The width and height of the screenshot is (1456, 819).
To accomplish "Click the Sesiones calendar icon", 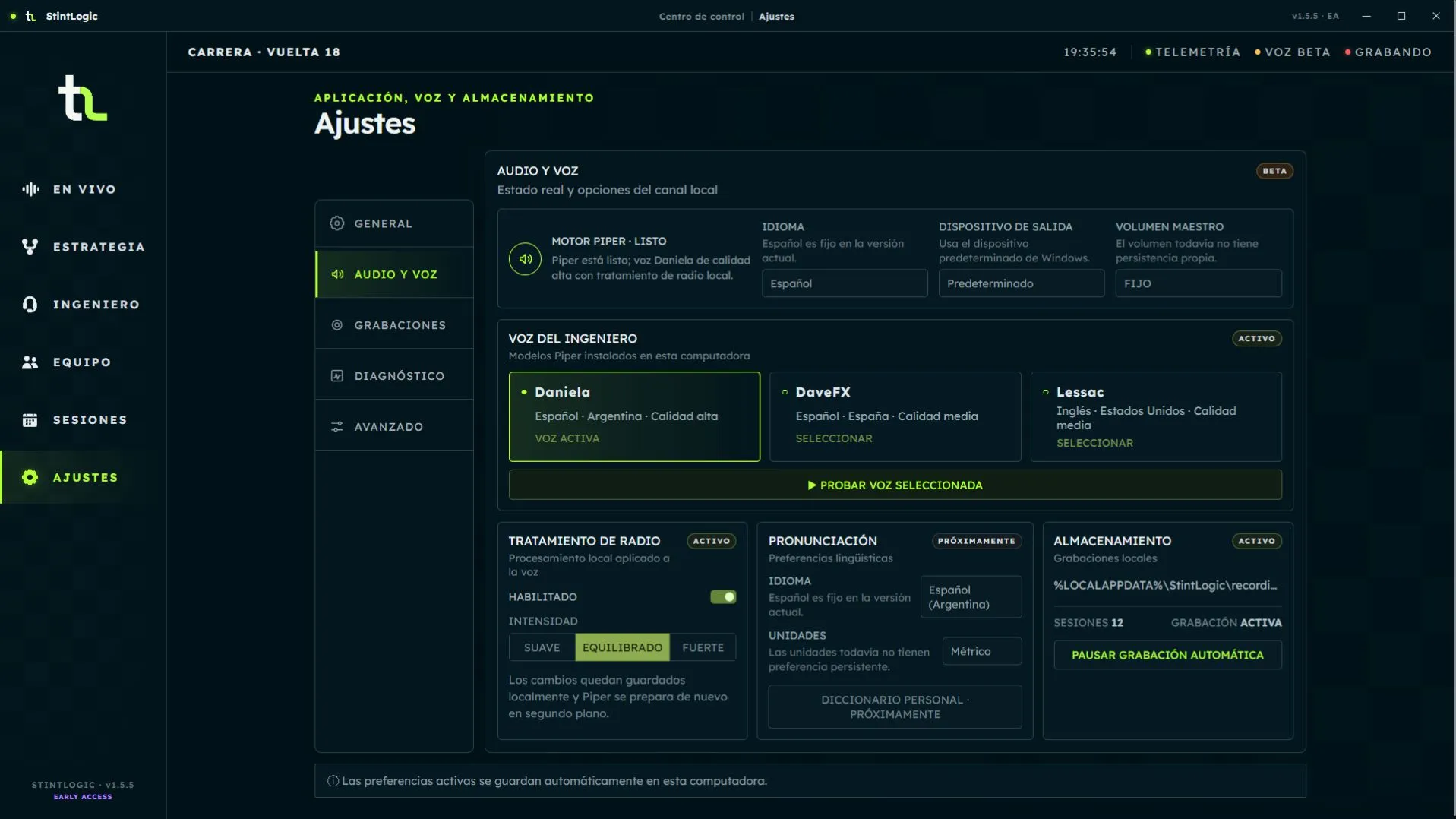I will (30, 420).
